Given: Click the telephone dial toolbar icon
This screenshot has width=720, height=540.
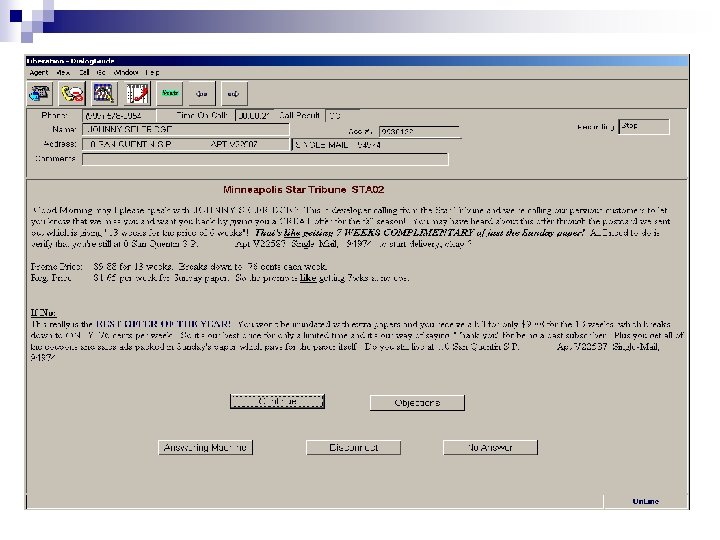Looking at the screenshot, I should coord(40,94).
